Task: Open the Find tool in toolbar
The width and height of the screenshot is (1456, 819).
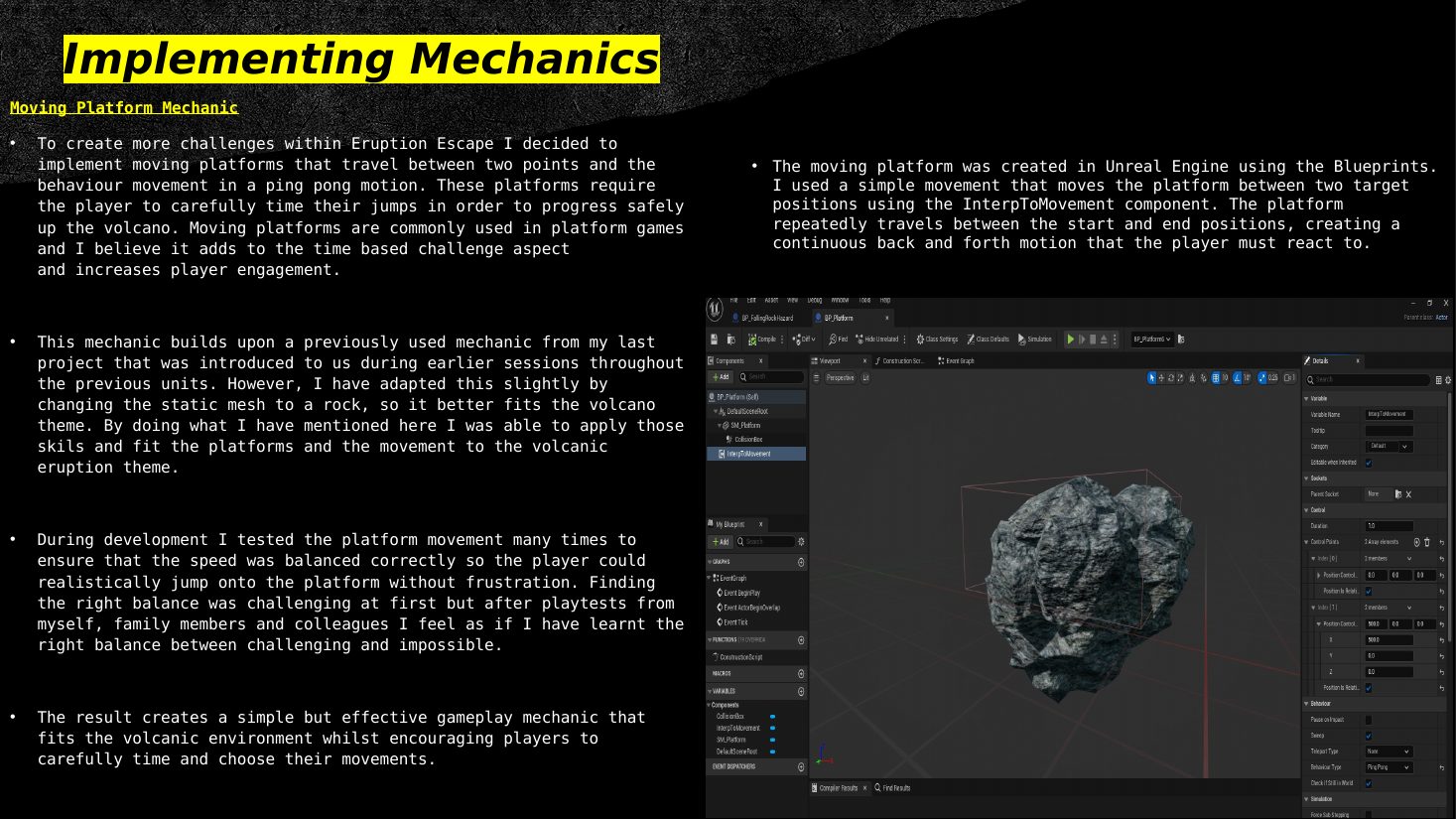Action: pos(838,340)
